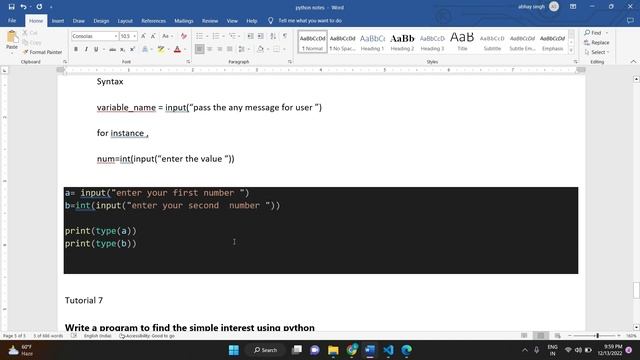Viewport: 640px width, 360px height.
Task: Toggle Bold formatting
Action: click(76, 49)
